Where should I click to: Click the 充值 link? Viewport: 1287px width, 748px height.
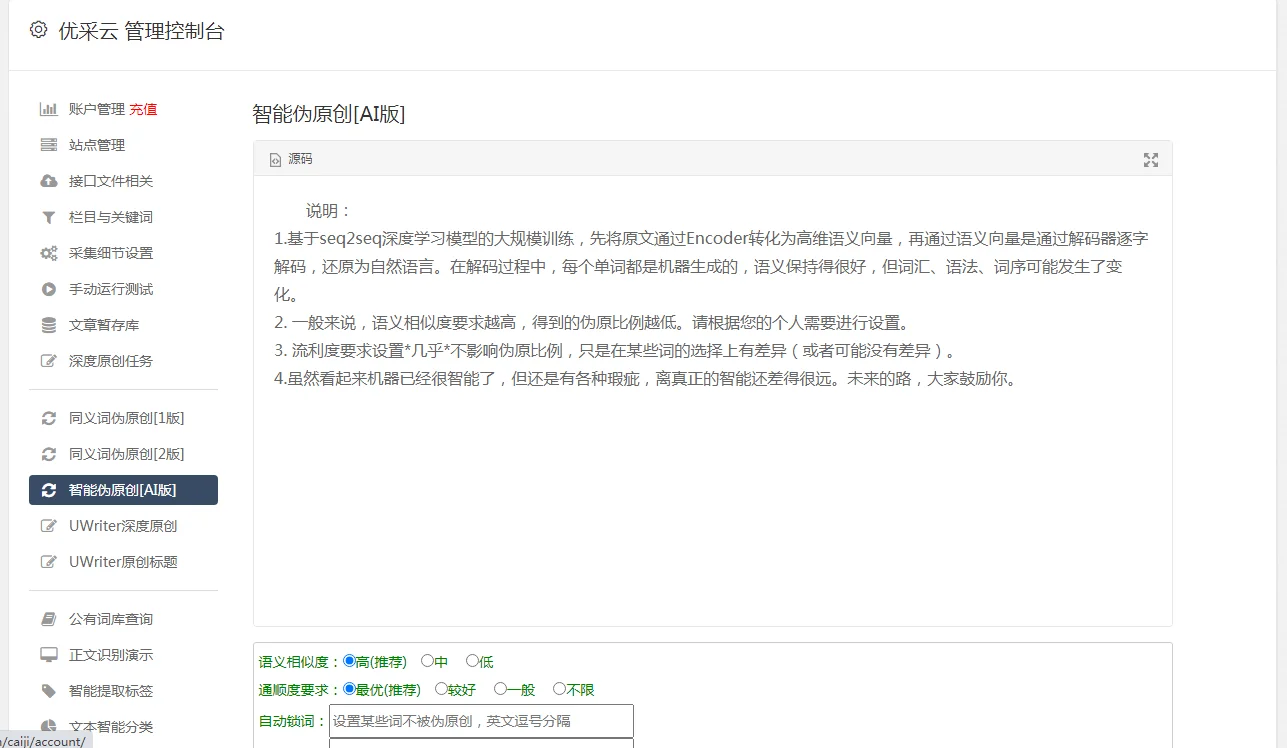point(143,108)
